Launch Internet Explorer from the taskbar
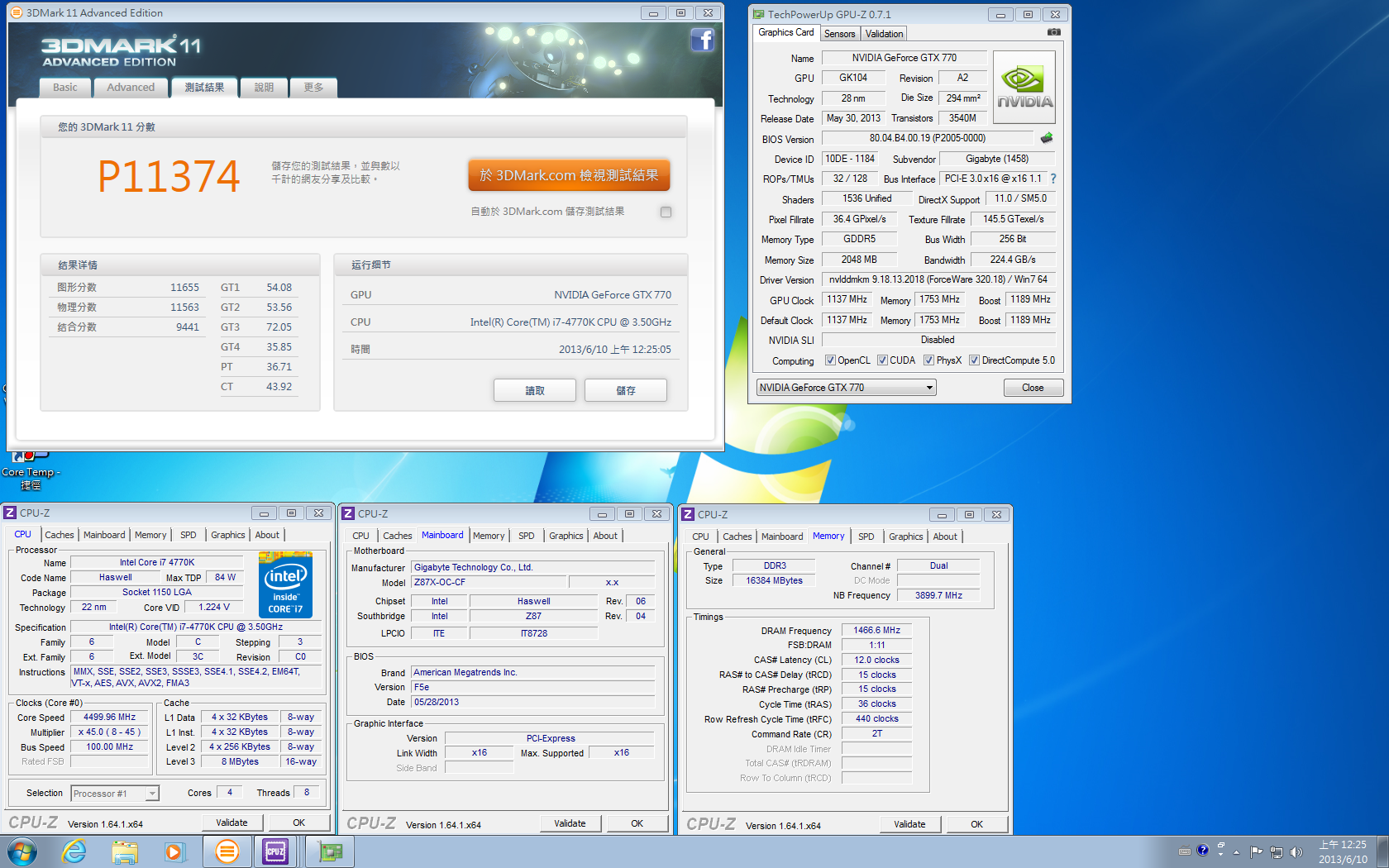The height and width of the screenshot is (868, 1389). tap(74, 851)
